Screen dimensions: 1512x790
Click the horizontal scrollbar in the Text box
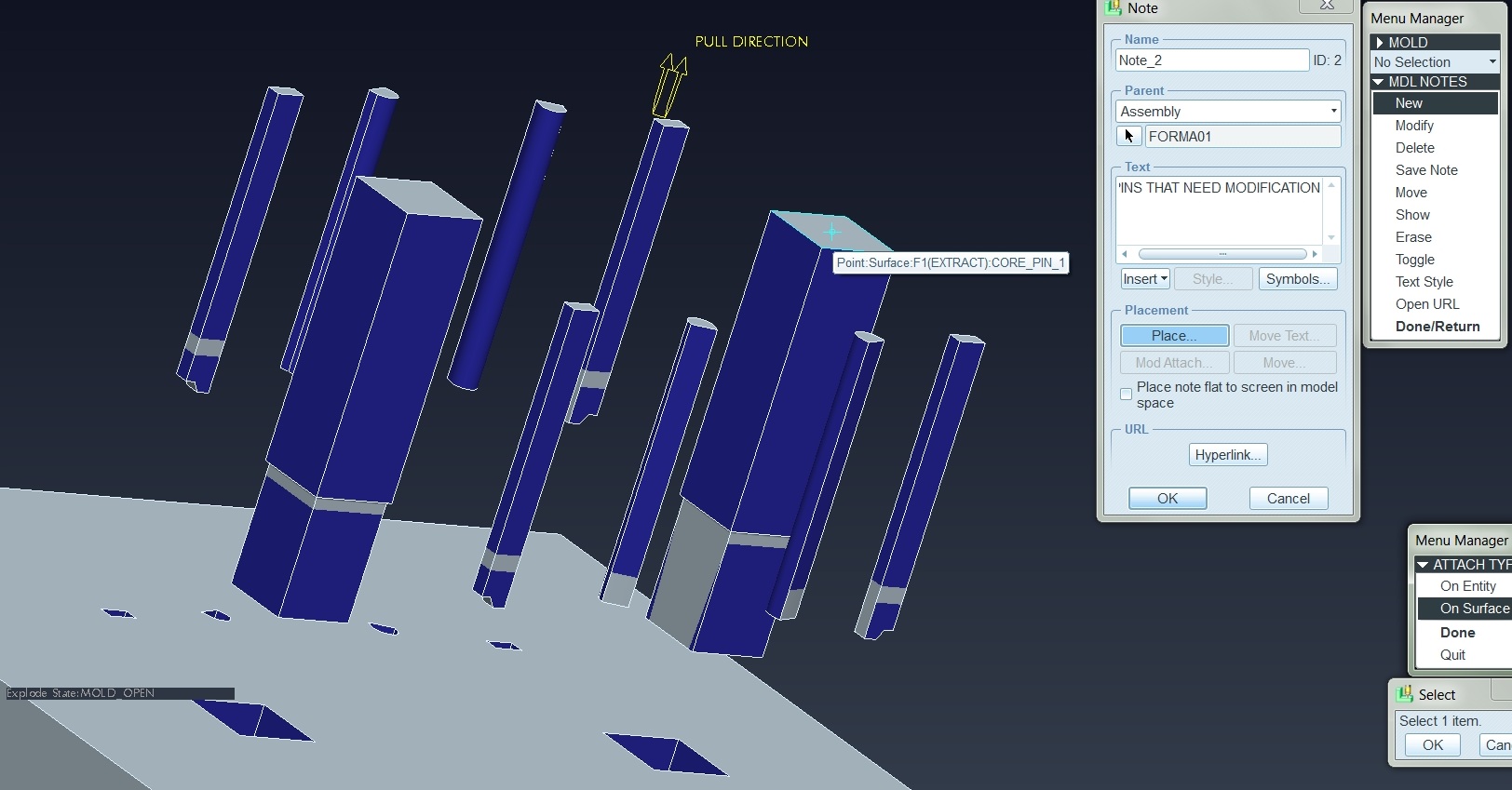[1222, 254]
